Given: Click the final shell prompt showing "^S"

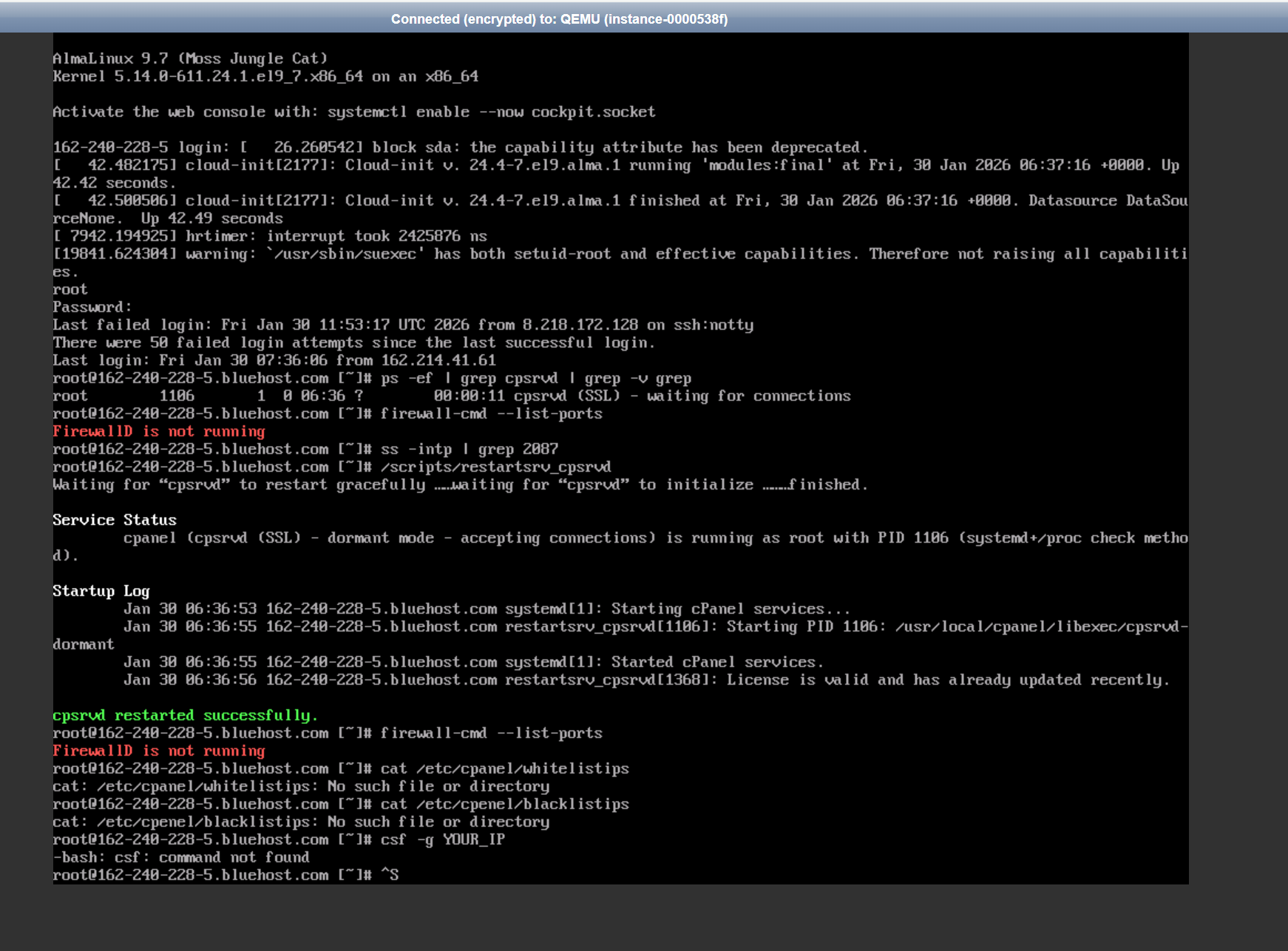Looking at the screenshot, I should point(226,875).
